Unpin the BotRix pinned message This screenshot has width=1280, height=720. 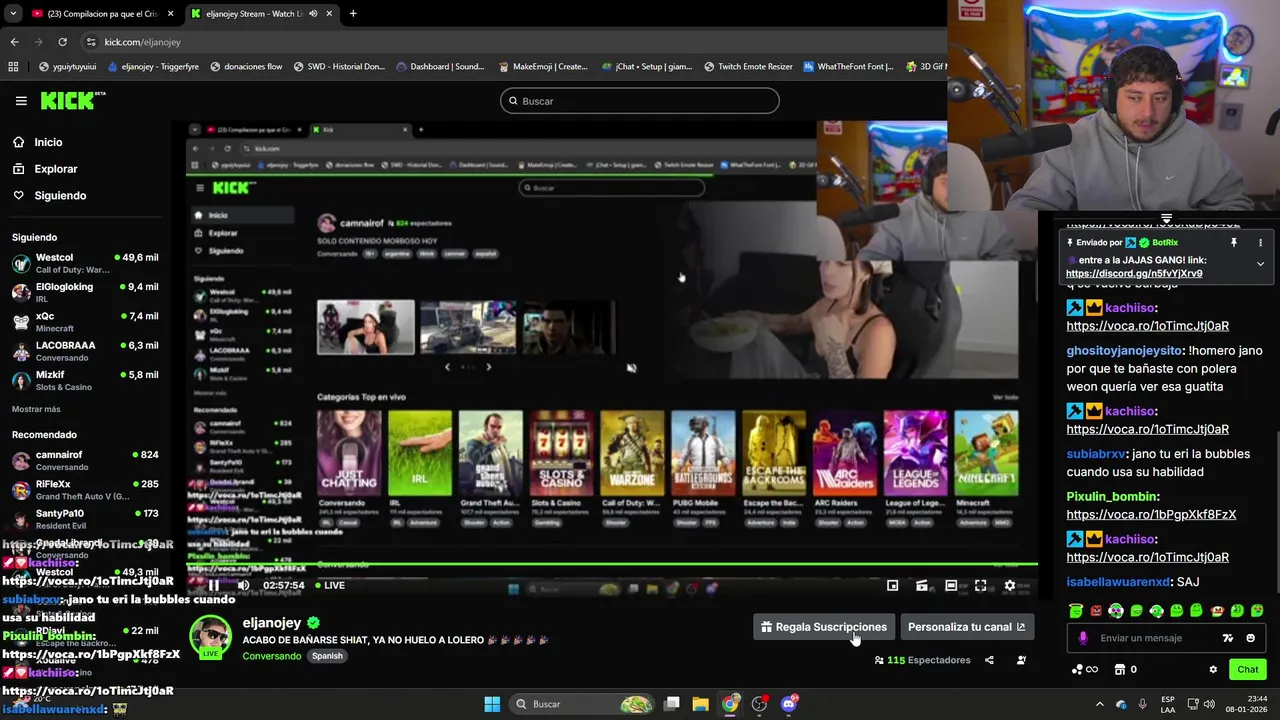[x=1234, y=242]
